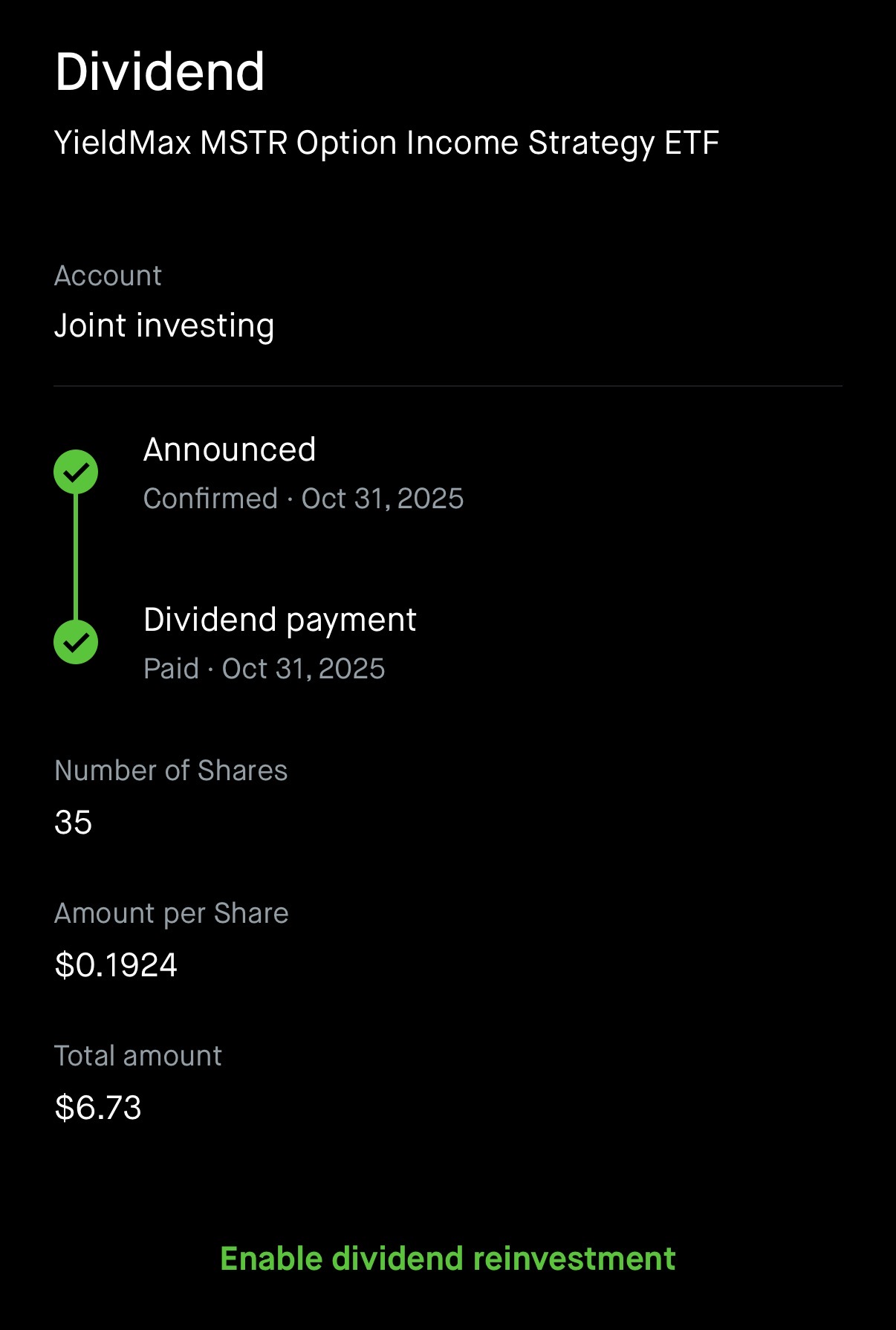Tap the word ETF in the fund name
The width and height of the screenshot is (896, 1330).
click(692, 143)
